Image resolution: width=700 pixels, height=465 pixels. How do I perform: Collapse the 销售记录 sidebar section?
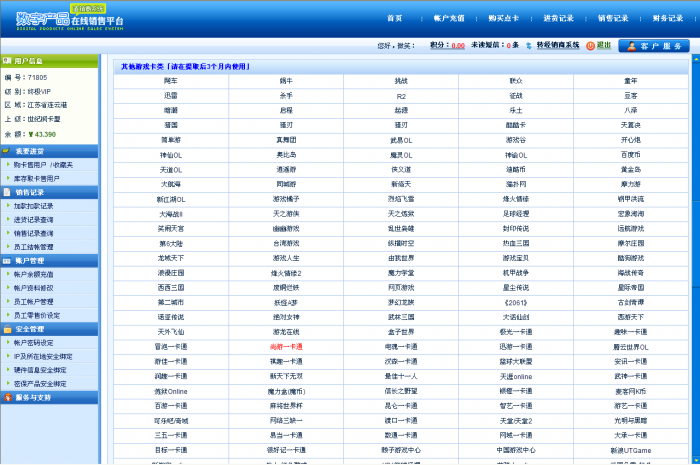(x=49, y=192)
